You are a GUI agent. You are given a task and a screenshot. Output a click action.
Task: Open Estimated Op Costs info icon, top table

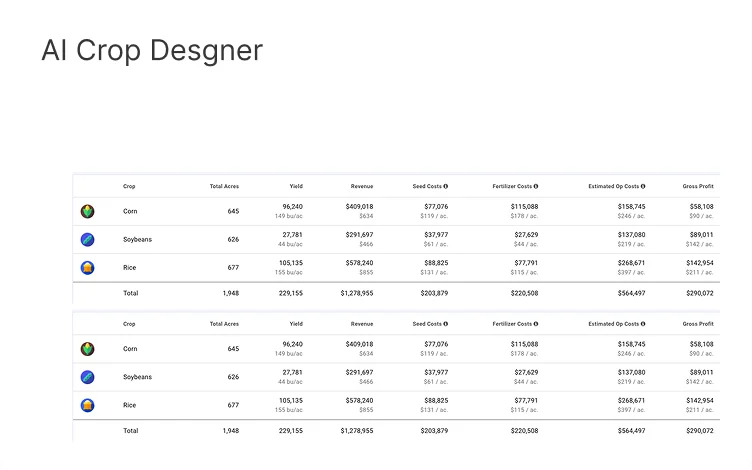643,186
